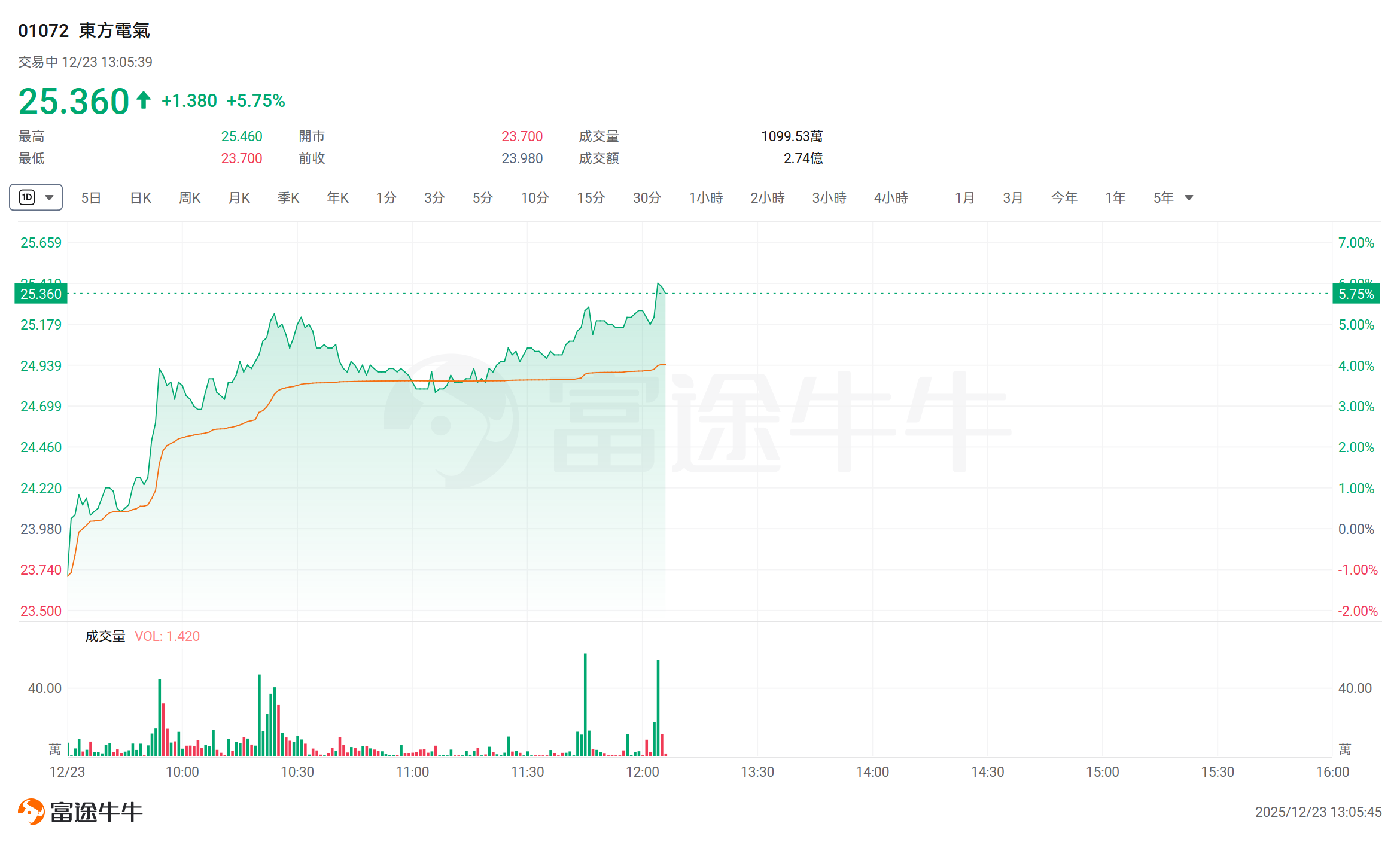Open the 1D period dropdown

pos(36,197)
